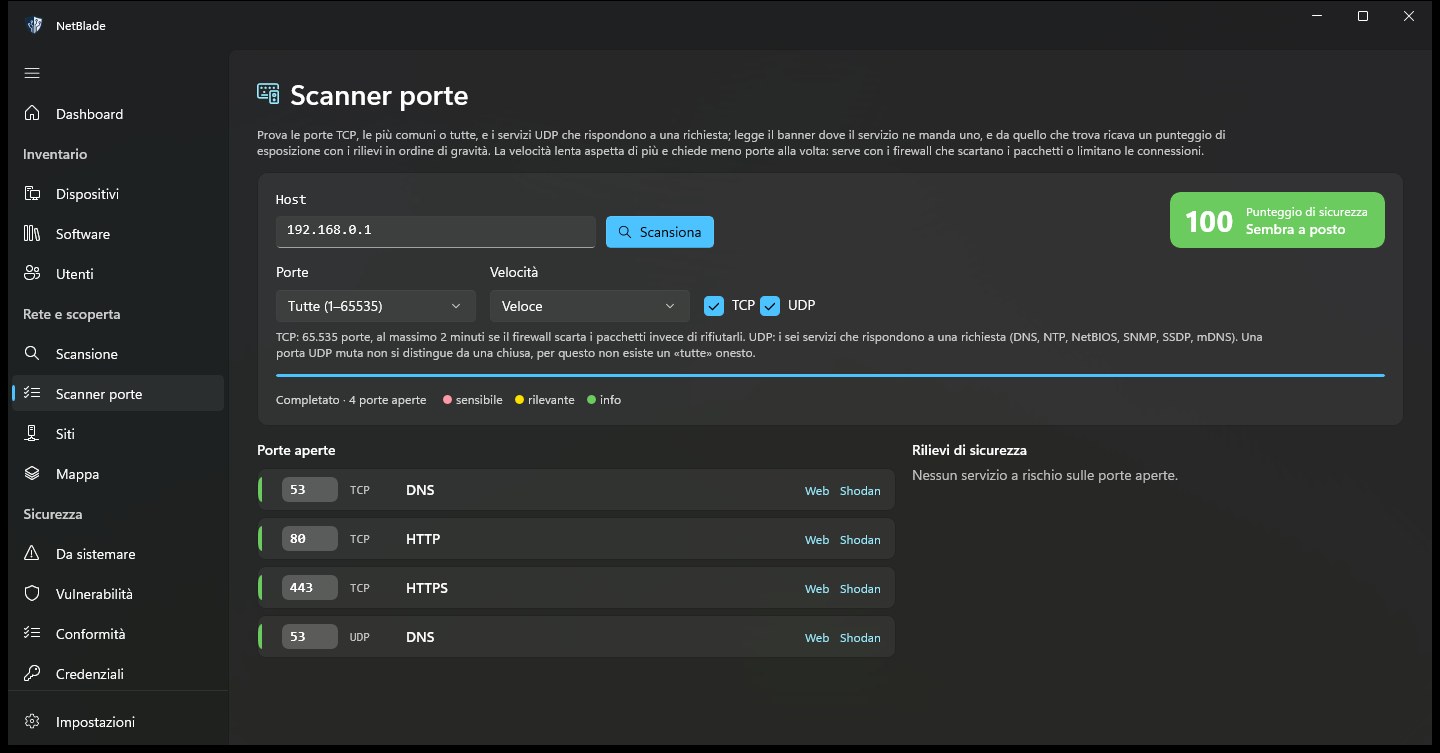Screen dimensions: 1440x753
Task: Open Dashboard via its home icon
Action: coord(32,114)
